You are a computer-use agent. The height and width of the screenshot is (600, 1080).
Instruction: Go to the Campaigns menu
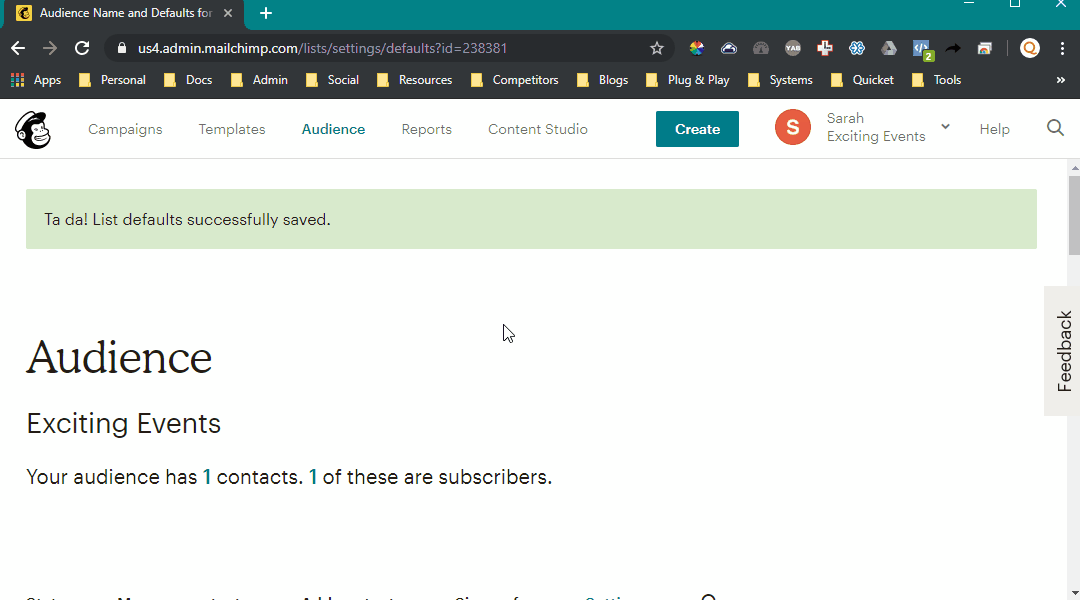tap(125, 130)
